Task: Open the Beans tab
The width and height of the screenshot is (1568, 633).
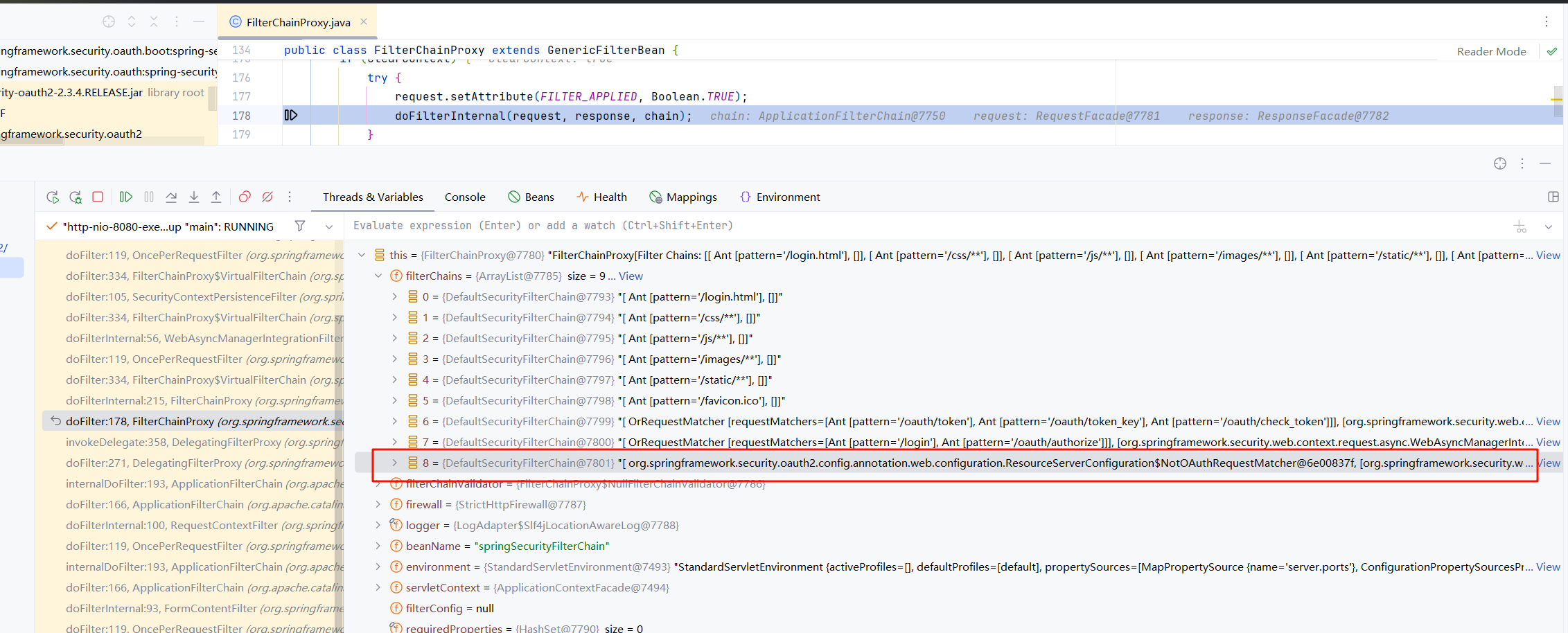Action: pyautogui.click(x=531, y=197)
